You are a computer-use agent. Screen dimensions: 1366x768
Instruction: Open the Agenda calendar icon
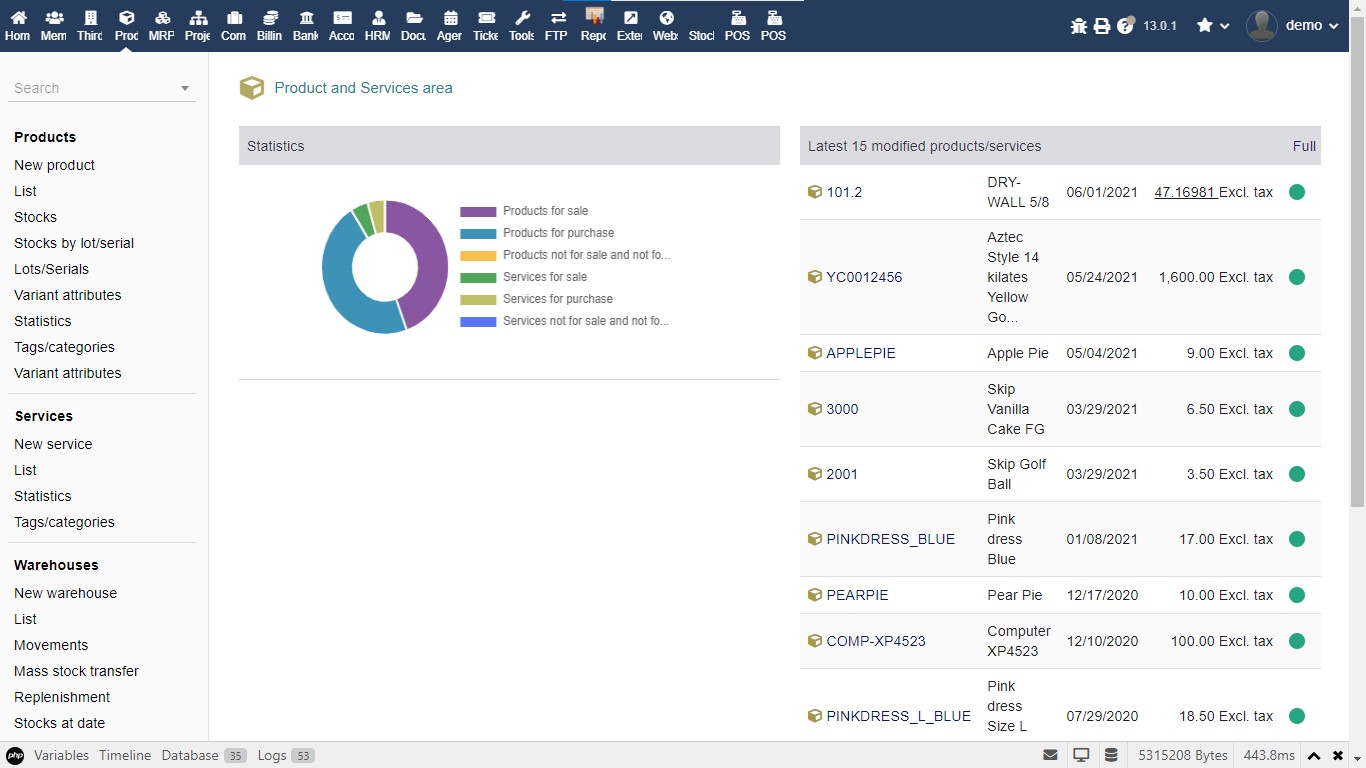coord(449,25)
